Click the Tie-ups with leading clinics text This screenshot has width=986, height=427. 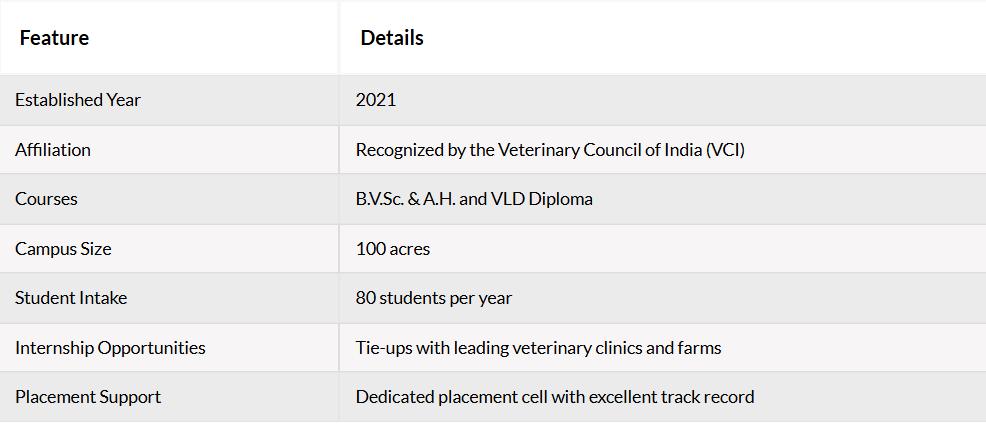538,347
